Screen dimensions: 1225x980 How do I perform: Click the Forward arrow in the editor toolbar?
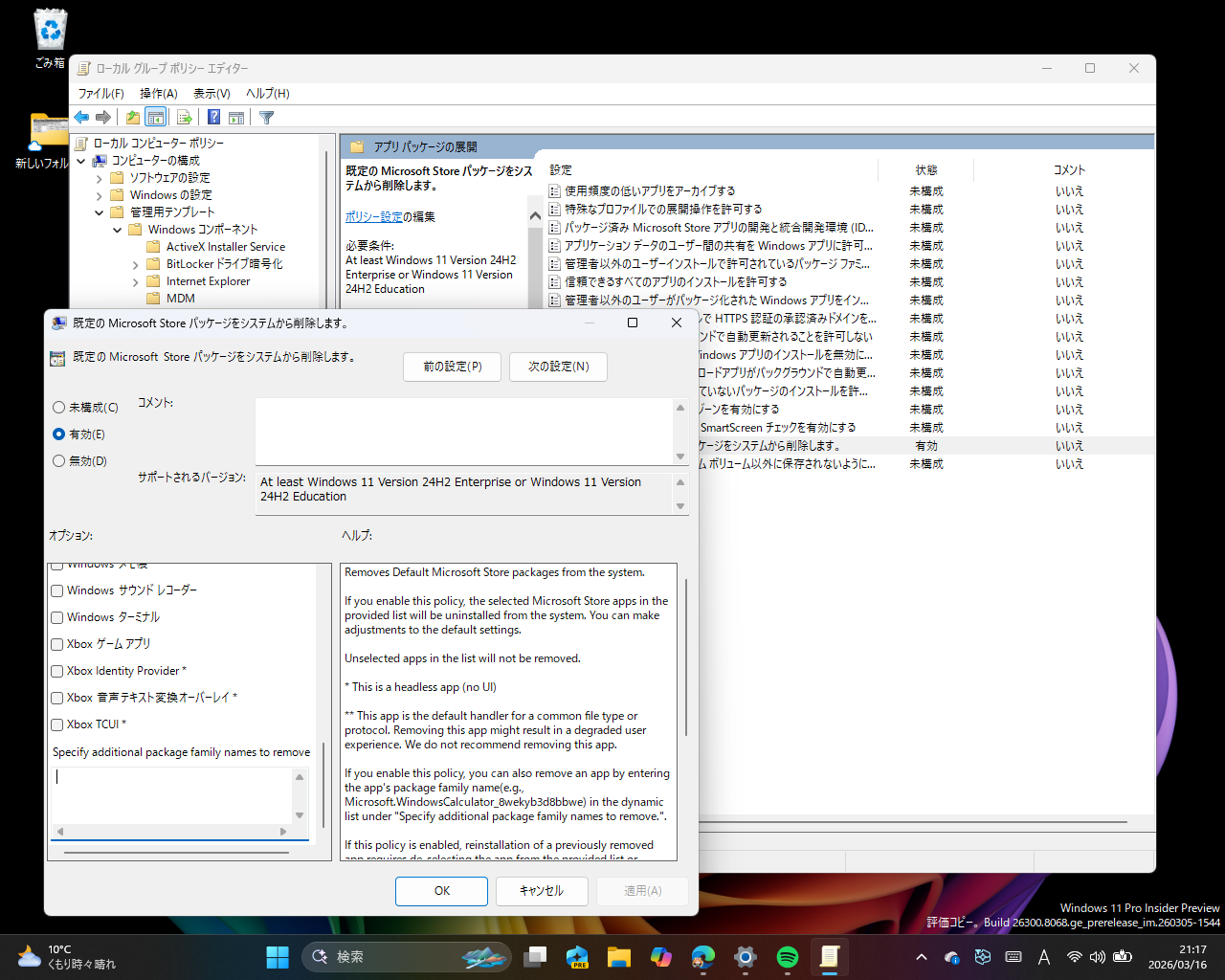(x=103, y=118)
